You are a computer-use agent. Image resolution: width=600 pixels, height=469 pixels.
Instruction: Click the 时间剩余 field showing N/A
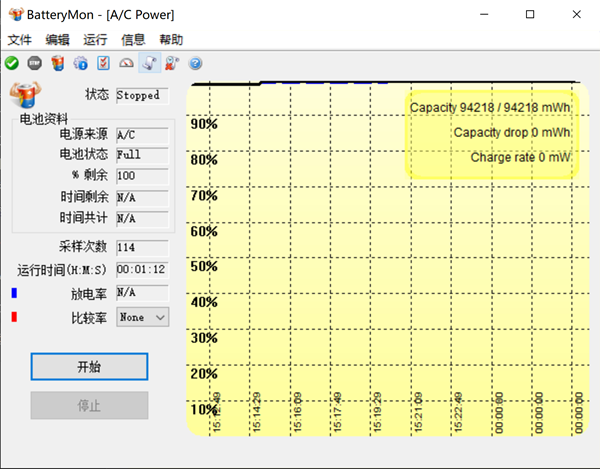click(x=142, y=198)
